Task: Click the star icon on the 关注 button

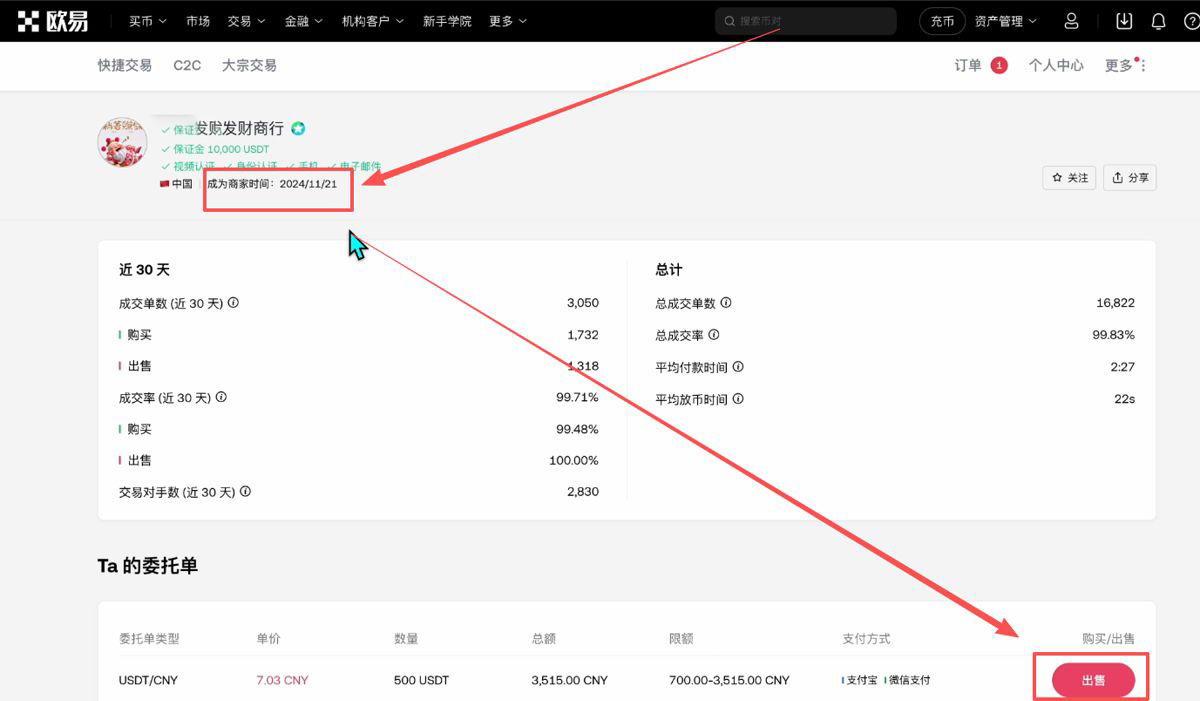Action: click(1057, 177)
